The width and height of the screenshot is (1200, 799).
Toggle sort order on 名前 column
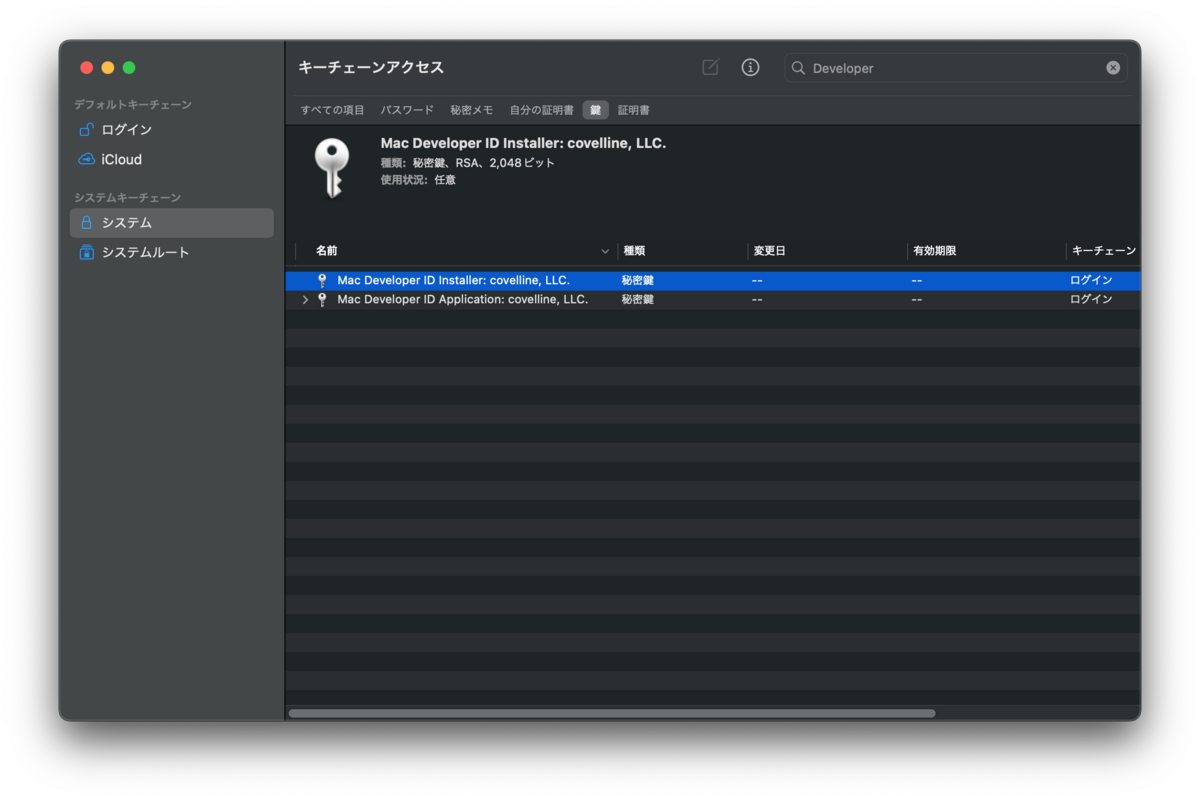click(x=605, y=251)
